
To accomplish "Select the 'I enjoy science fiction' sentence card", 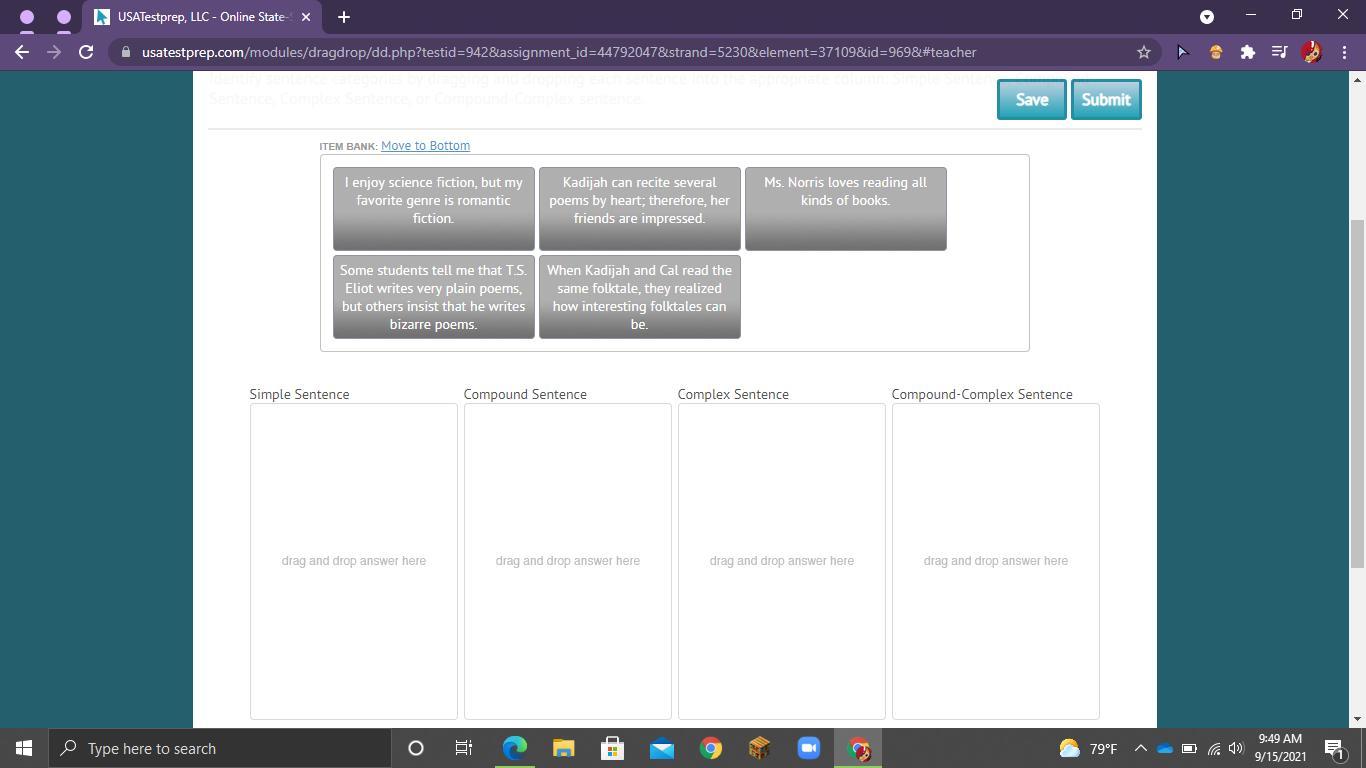I will click(x=434, y=209).
